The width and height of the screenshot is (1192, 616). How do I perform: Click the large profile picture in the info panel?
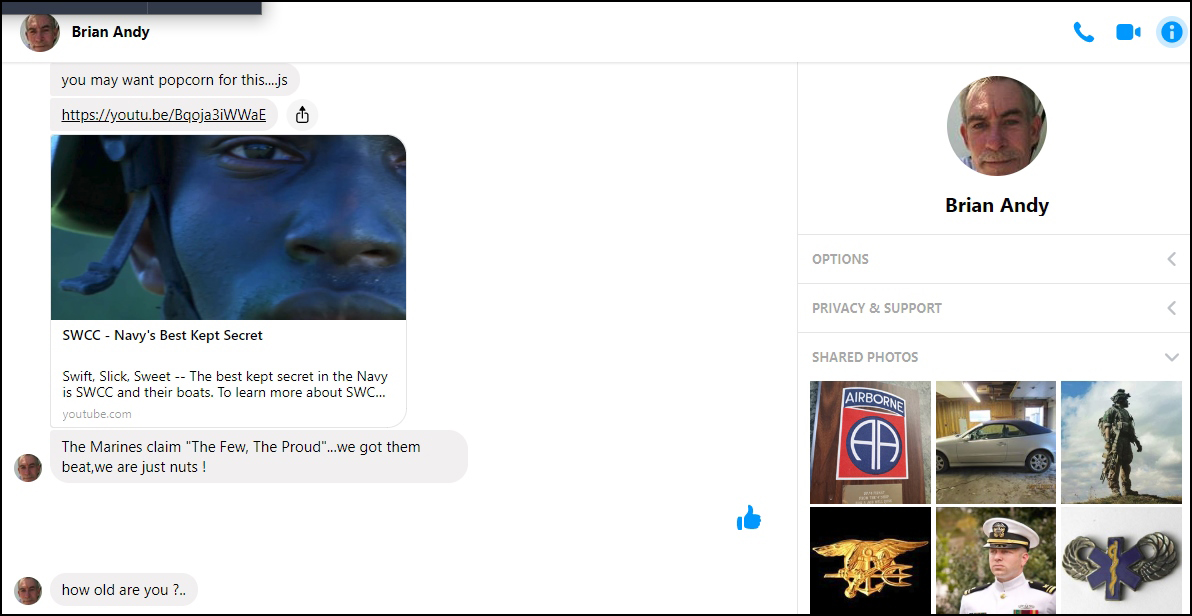[996, 126]
